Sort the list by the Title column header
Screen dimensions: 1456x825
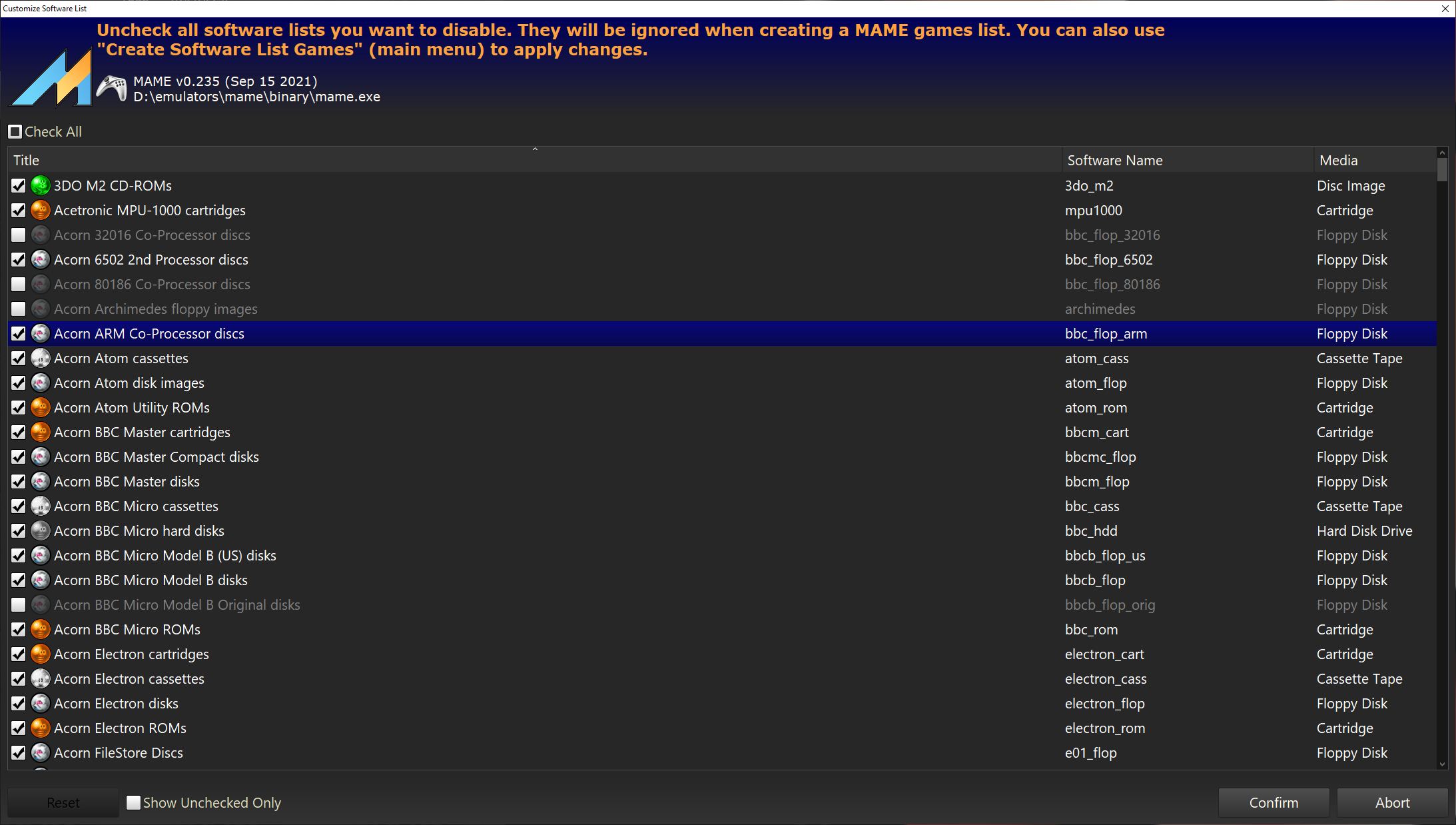click(533, 160)
